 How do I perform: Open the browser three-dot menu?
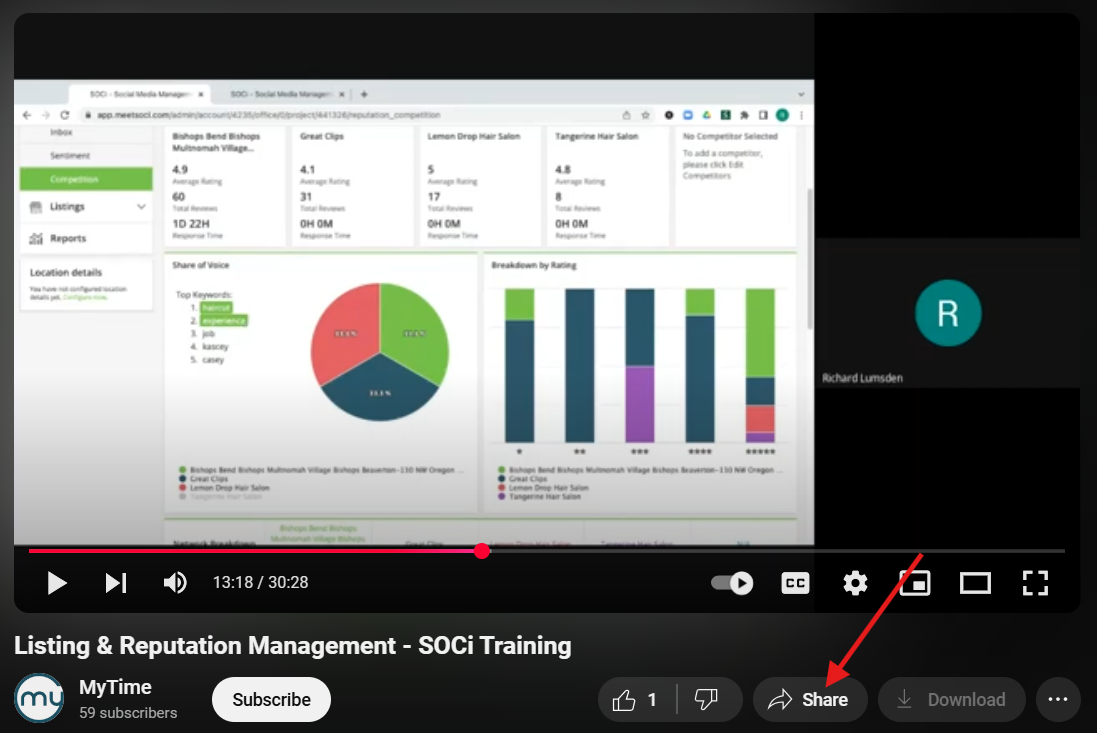click(x=802, y=115)
